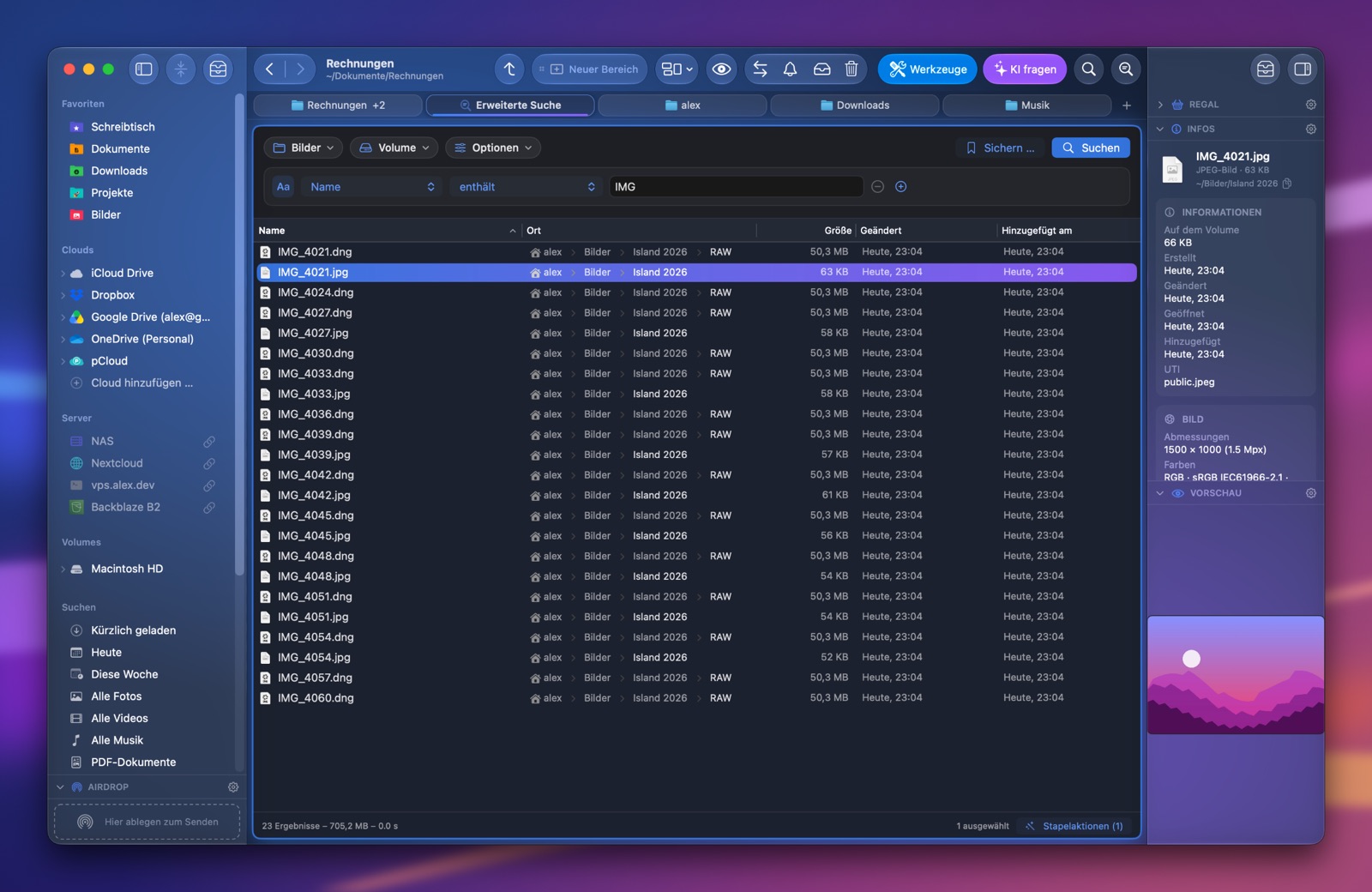Open the shelf drawer icon in the left toolbar

click(218, 69)
